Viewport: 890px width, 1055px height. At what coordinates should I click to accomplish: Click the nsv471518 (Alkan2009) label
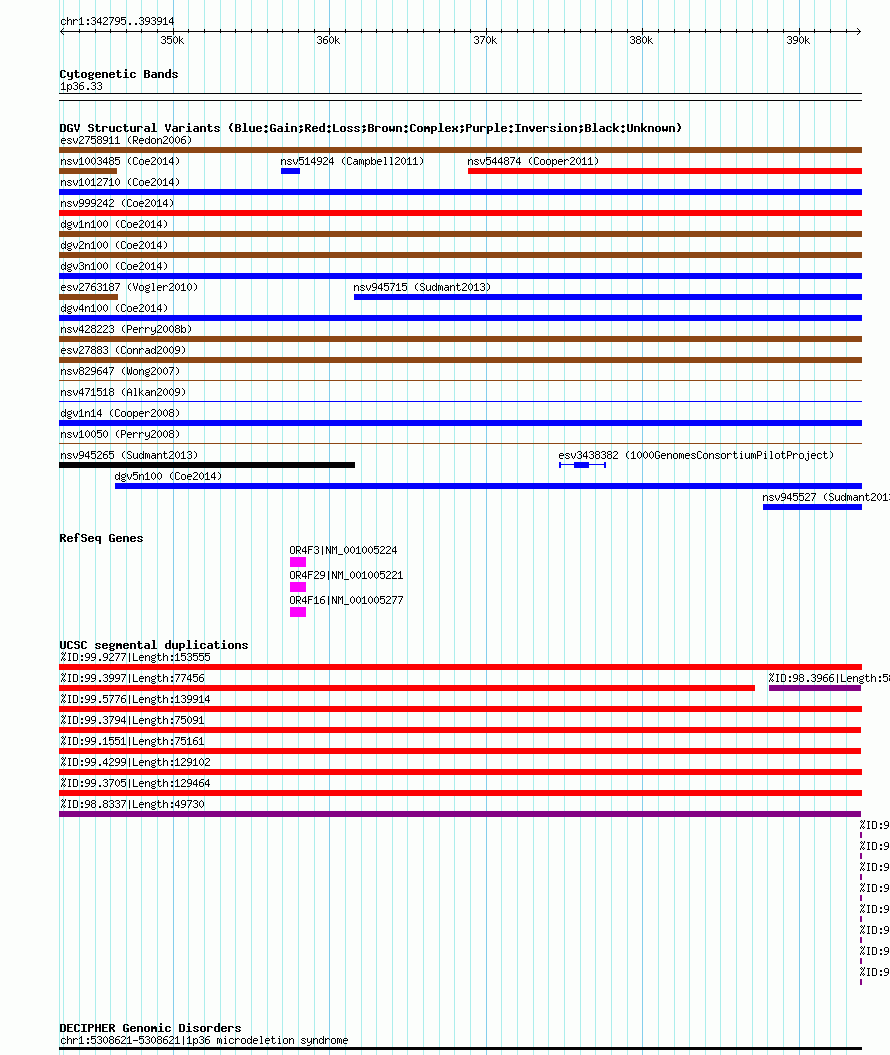[x=123, y=392]
